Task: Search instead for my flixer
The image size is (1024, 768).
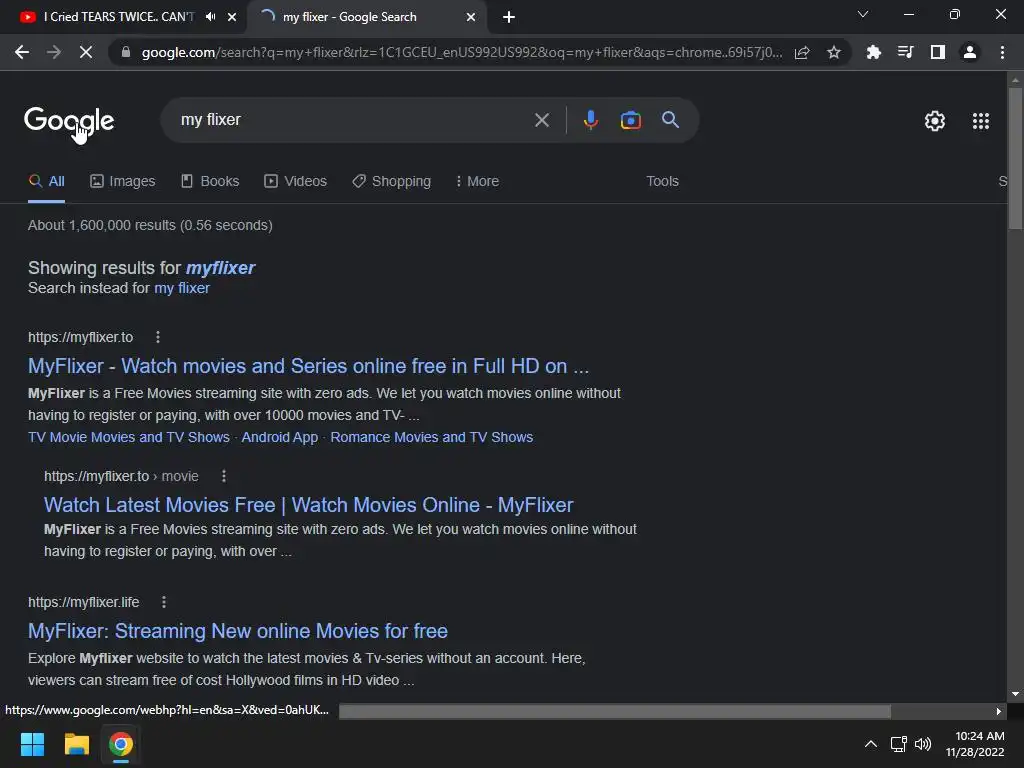Action: pyautogui.click(x=182, y=288)
